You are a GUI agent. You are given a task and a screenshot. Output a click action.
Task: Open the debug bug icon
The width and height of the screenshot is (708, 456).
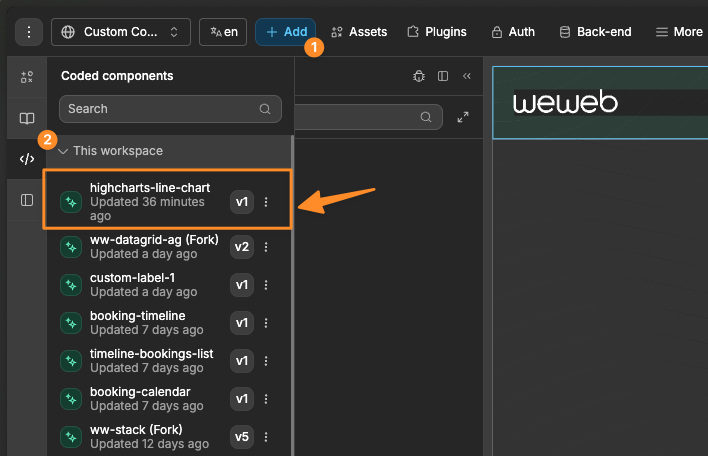[x=419, y=76]
